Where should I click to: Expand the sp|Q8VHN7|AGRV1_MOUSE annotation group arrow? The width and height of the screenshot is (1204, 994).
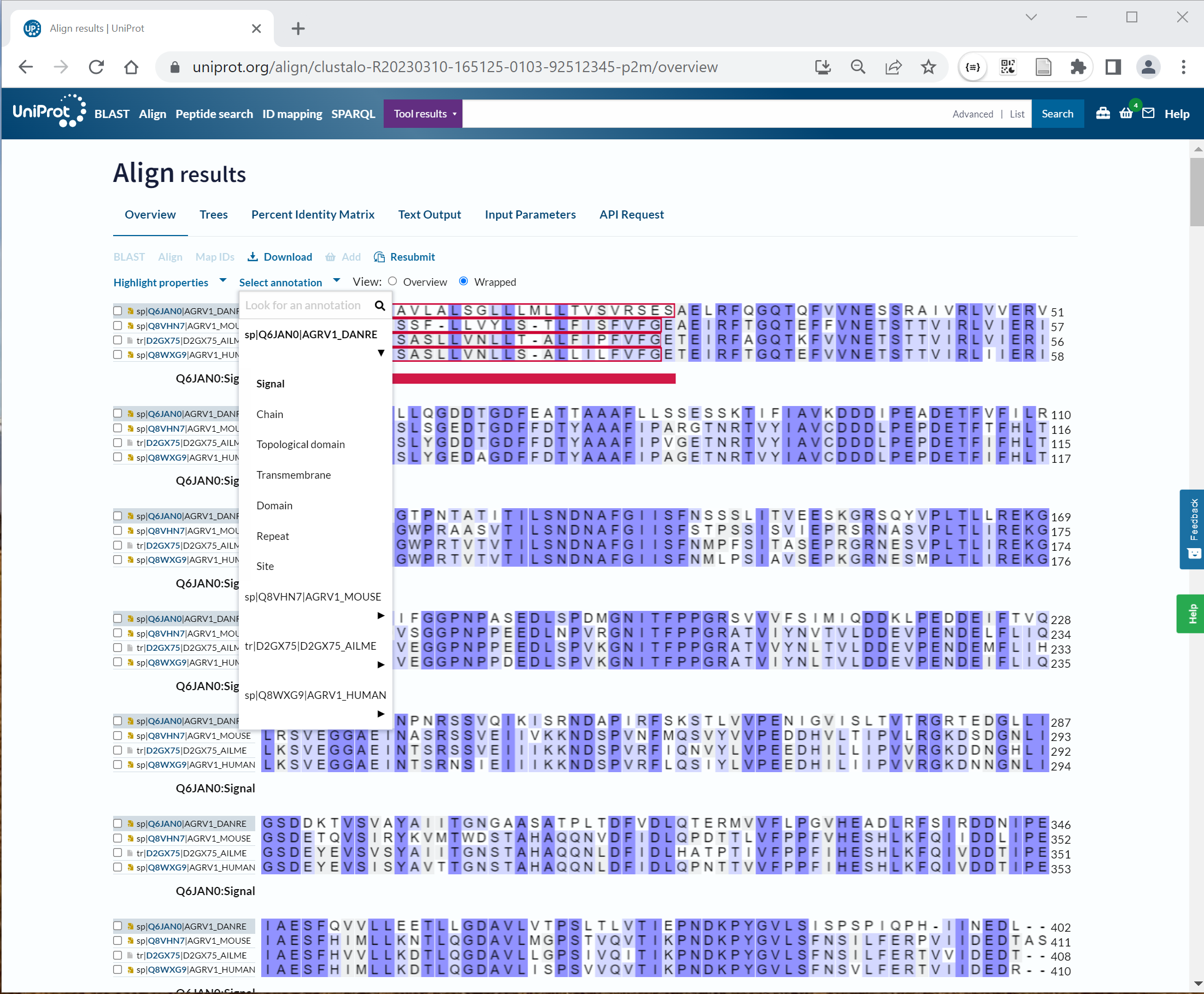[x=381, y=615]
